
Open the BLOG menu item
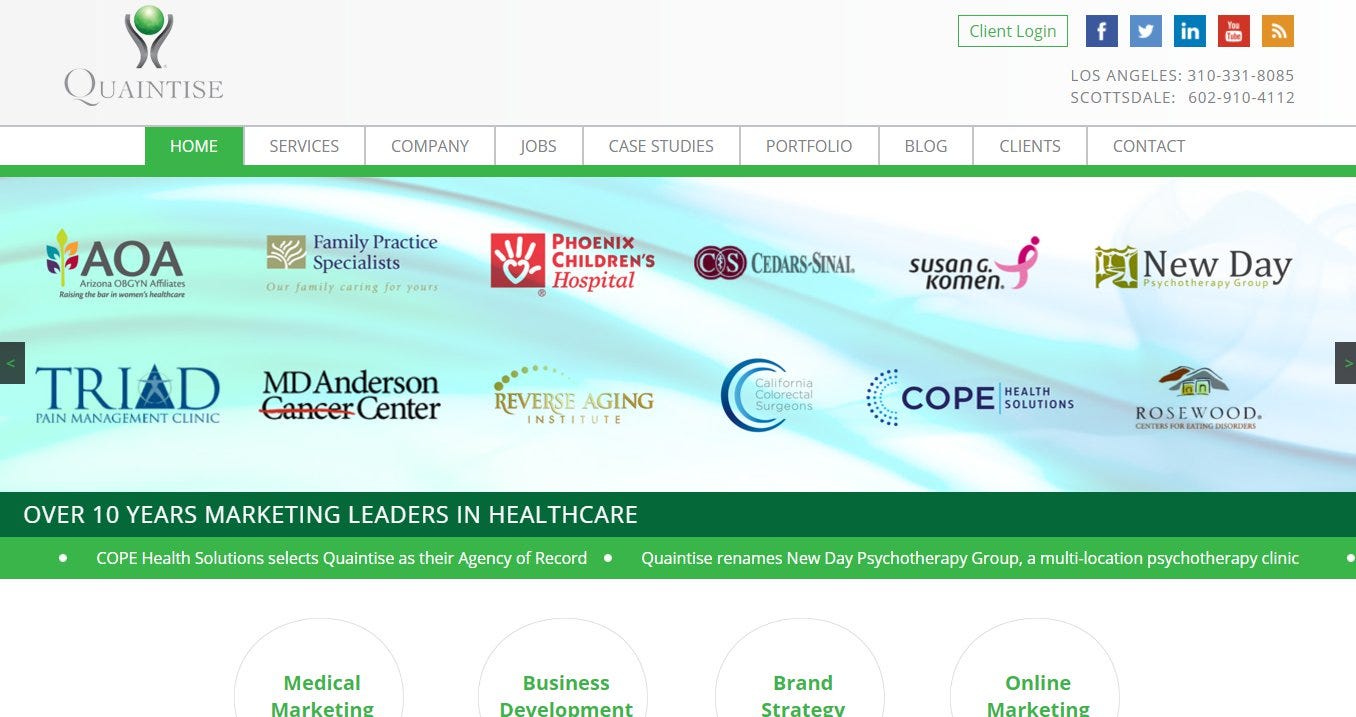pos(926,146)
